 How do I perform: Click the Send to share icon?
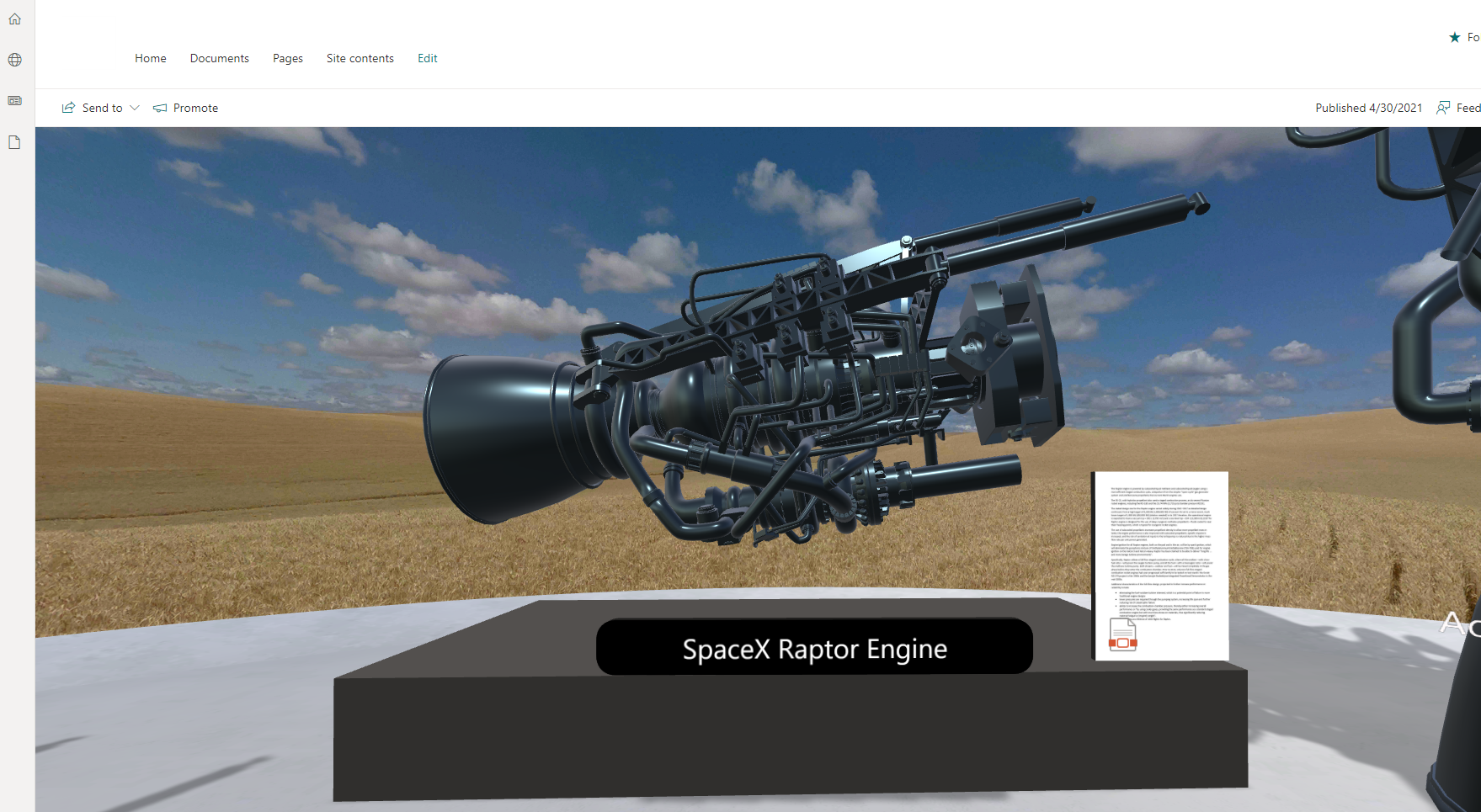tap(68, 108)
